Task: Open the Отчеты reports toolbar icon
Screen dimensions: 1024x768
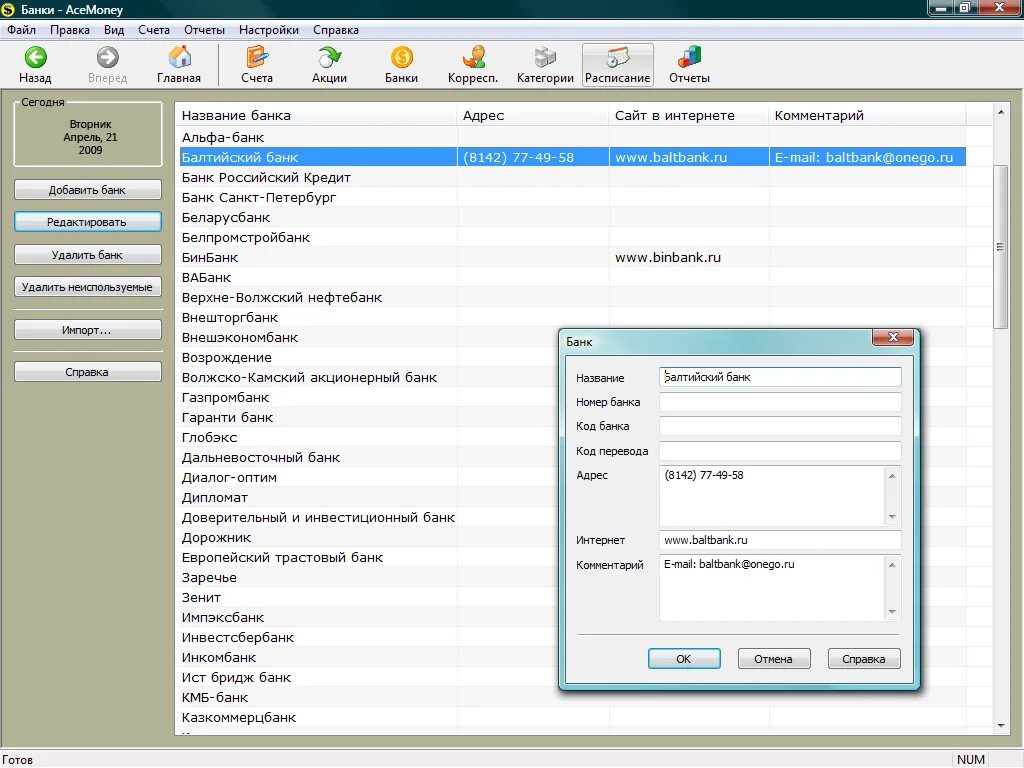Action: coord(689,57)
